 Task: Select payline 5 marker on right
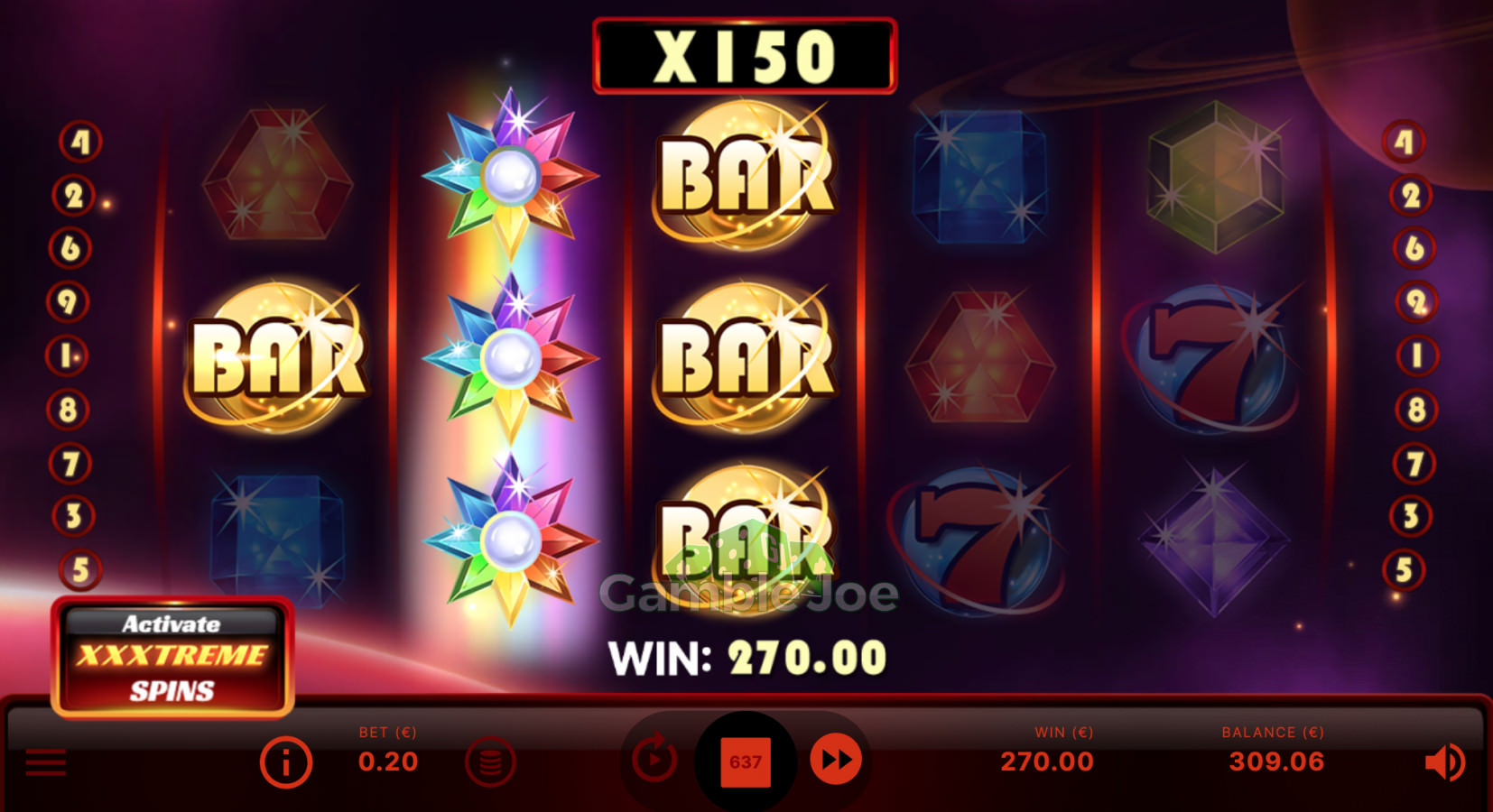pyautogui.click(x=1405, y=570)
